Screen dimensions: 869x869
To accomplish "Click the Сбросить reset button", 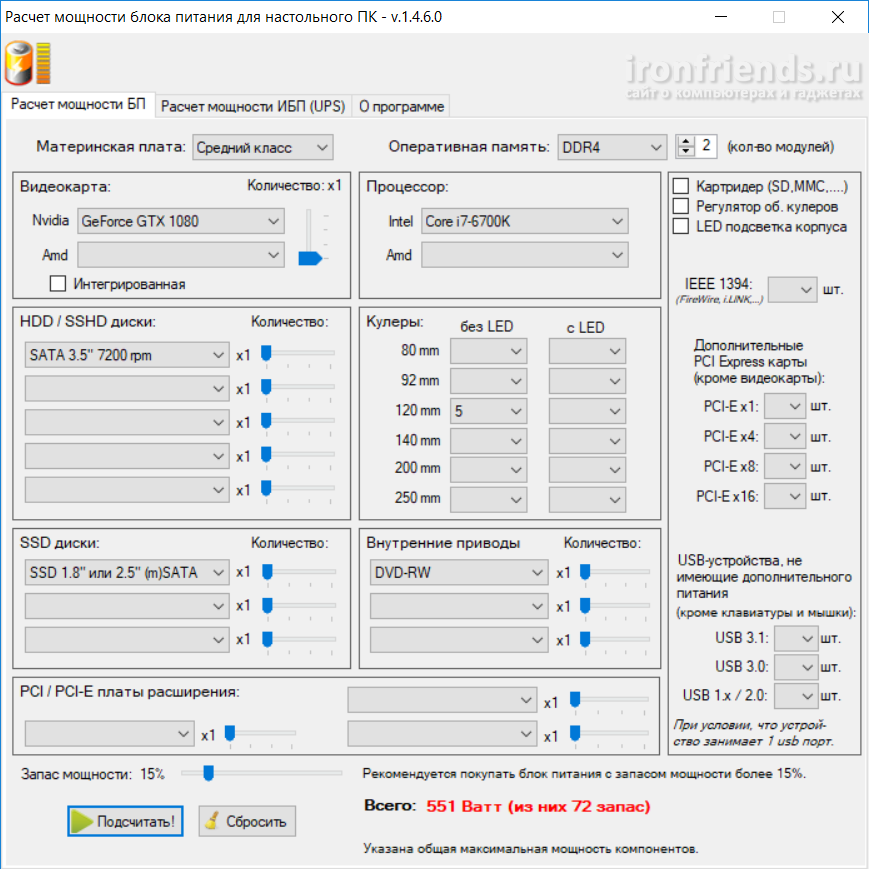I will click(247, 822).
